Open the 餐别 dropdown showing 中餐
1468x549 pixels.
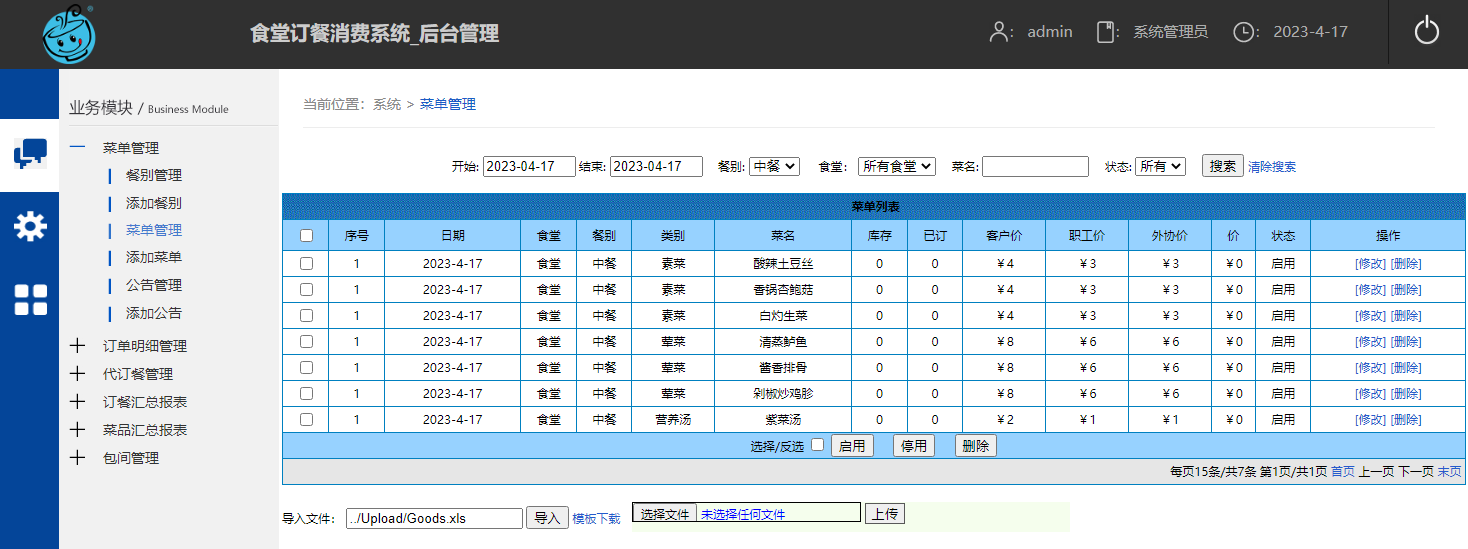point(774,166)
